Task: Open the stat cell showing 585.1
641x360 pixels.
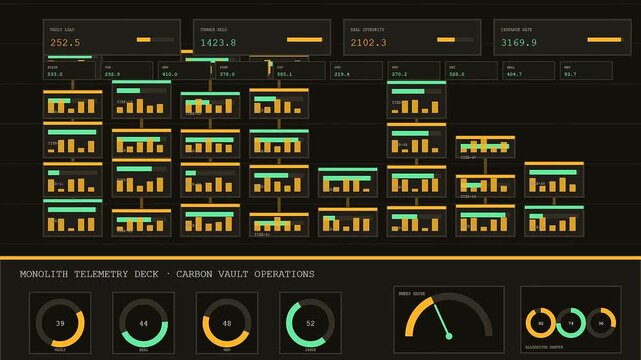Action: (x=299, y=71)
